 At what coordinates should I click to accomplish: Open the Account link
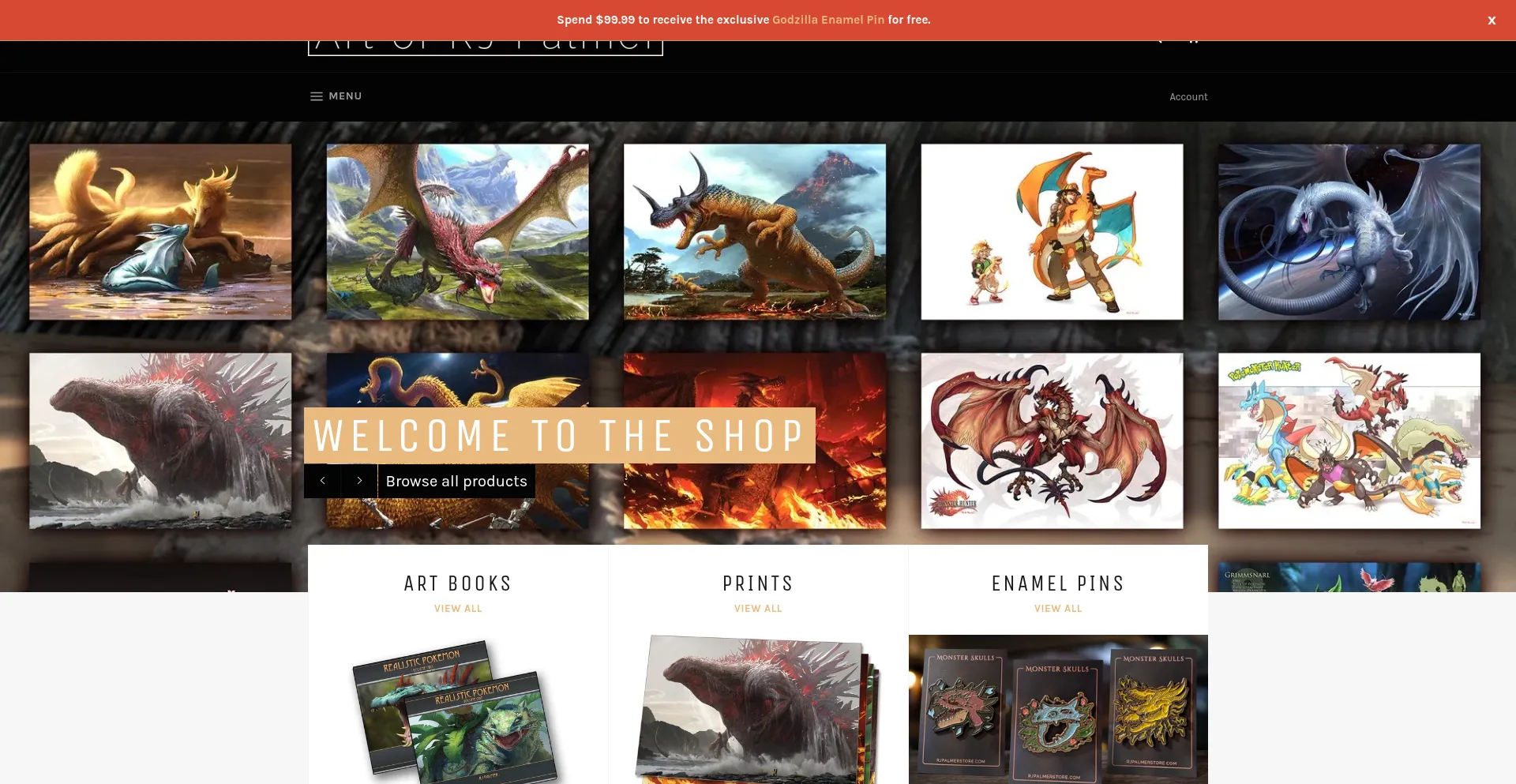1188,97
